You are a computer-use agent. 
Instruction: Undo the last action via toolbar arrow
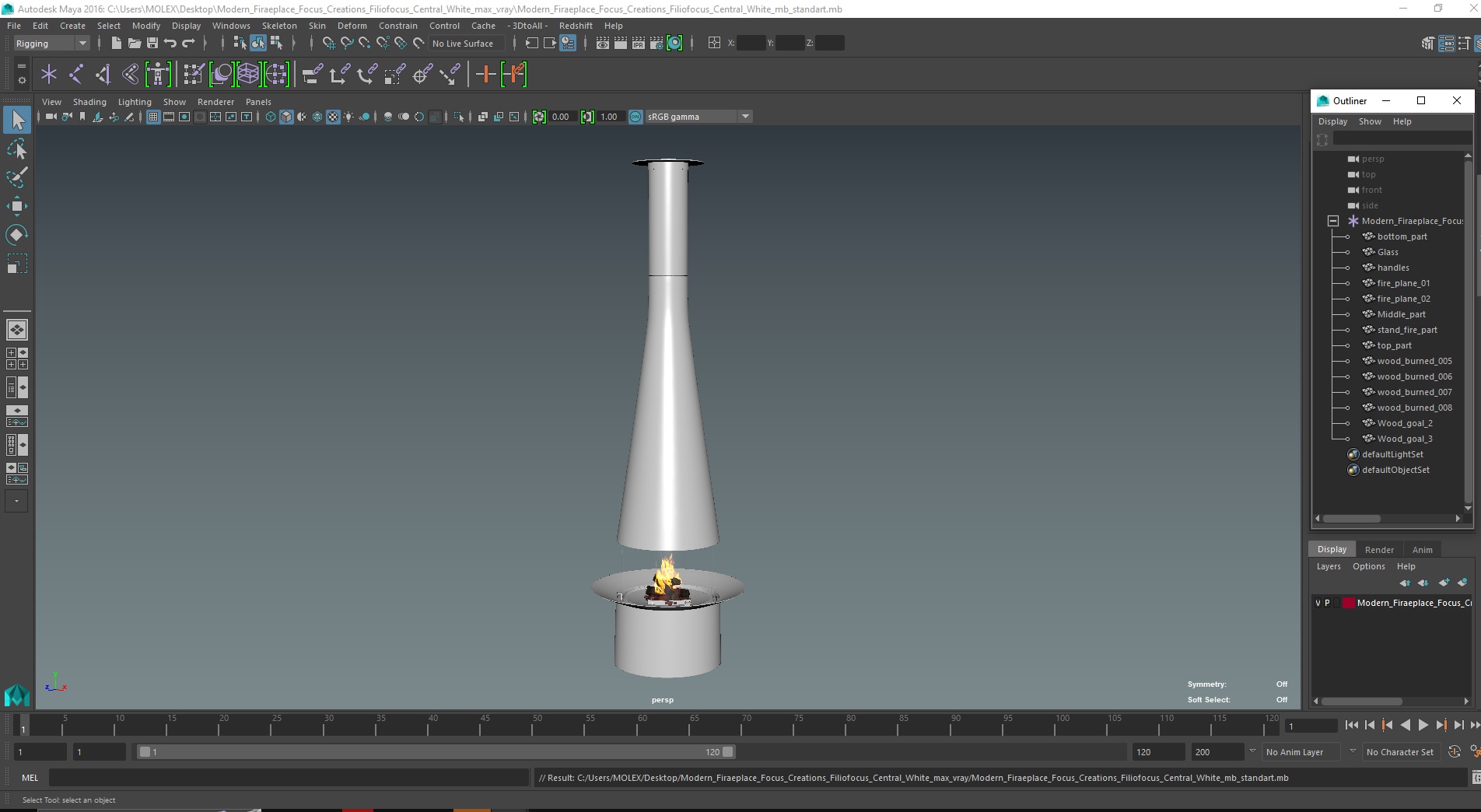click(170, 44)
